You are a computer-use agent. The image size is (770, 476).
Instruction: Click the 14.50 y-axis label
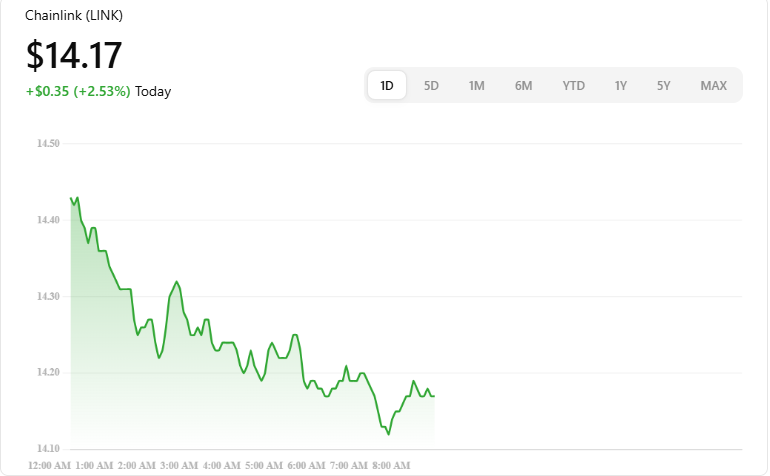point(48,144)
